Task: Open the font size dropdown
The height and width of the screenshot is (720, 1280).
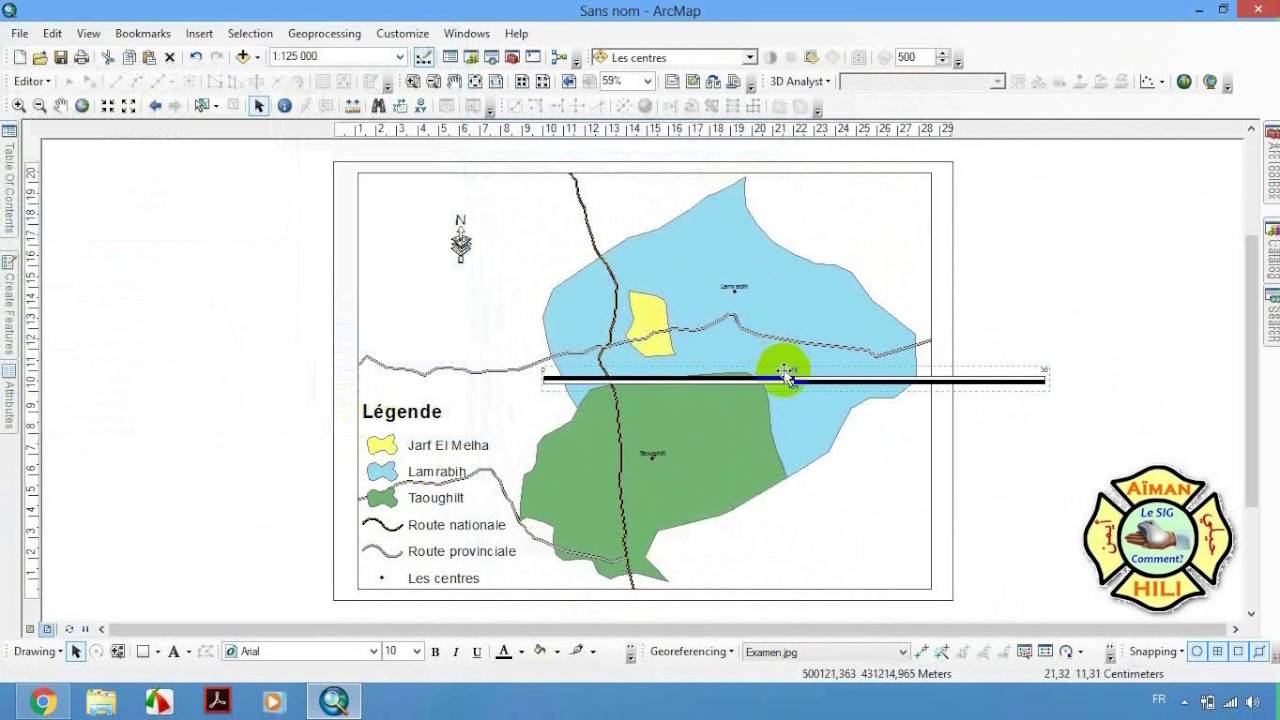Action: tap(417, 652)
